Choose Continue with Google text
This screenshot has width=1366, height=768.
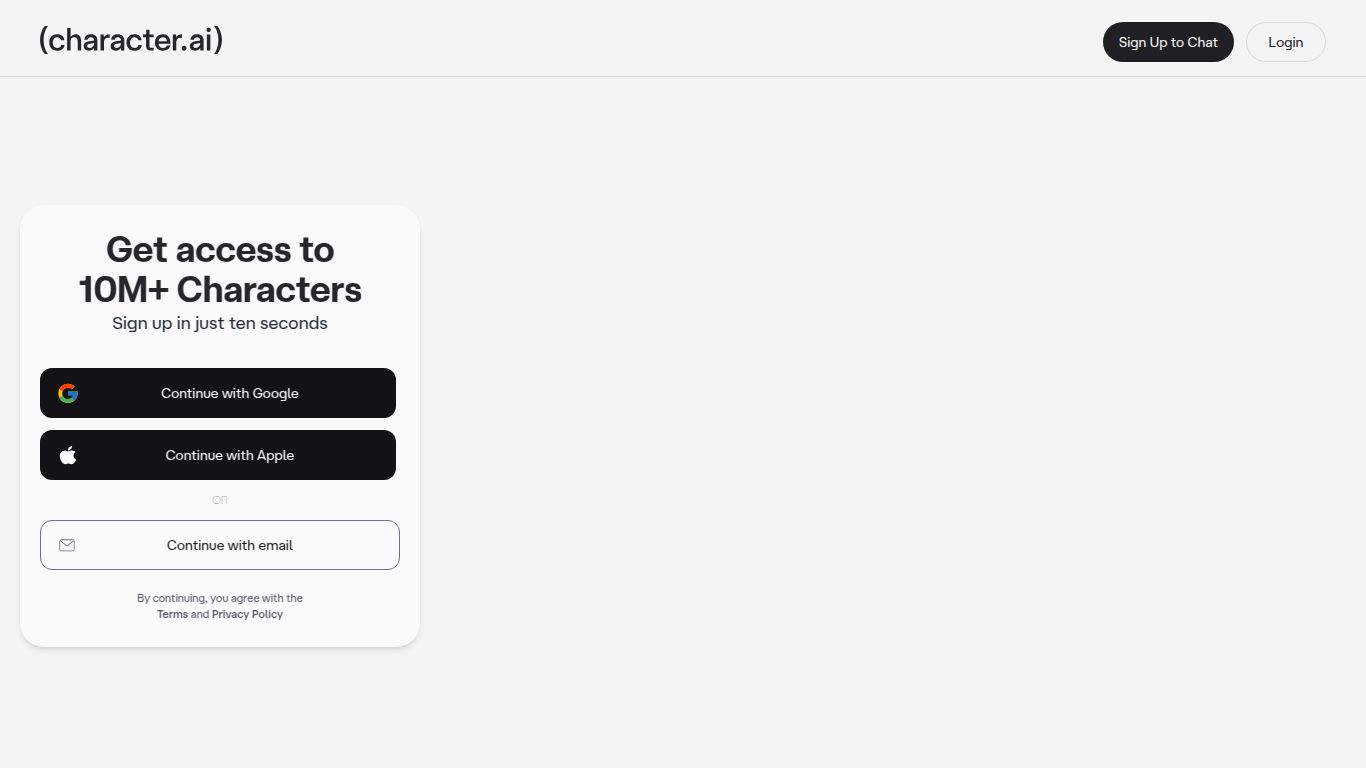229,393
